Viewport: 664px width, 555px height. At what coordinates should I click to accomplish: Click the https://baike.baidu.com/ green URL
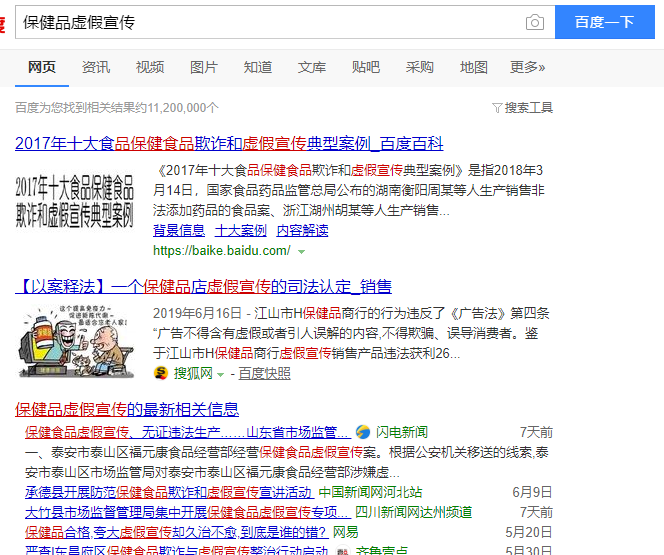coord(222,251)
